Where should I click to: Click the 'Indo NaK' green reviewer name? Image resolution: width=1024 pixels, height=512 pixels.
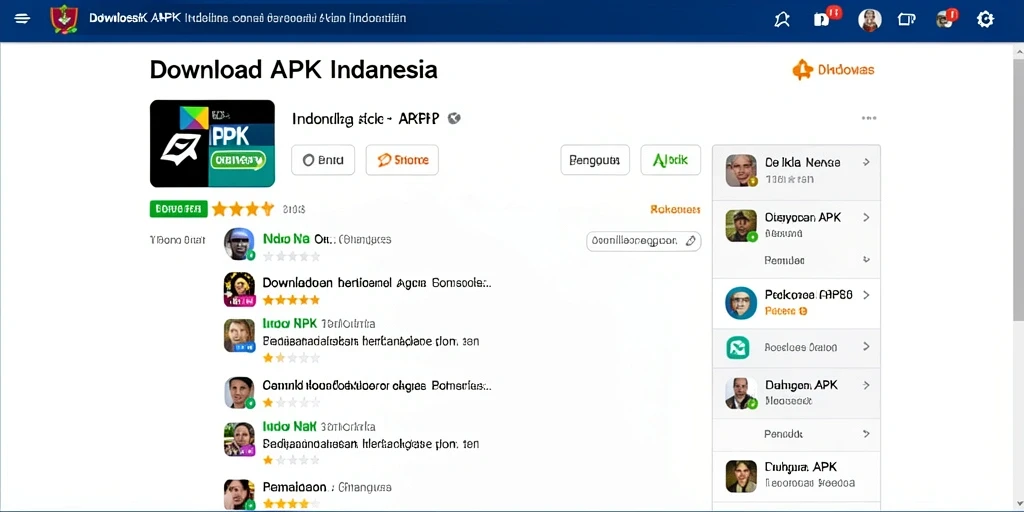[x=289, y=426]
